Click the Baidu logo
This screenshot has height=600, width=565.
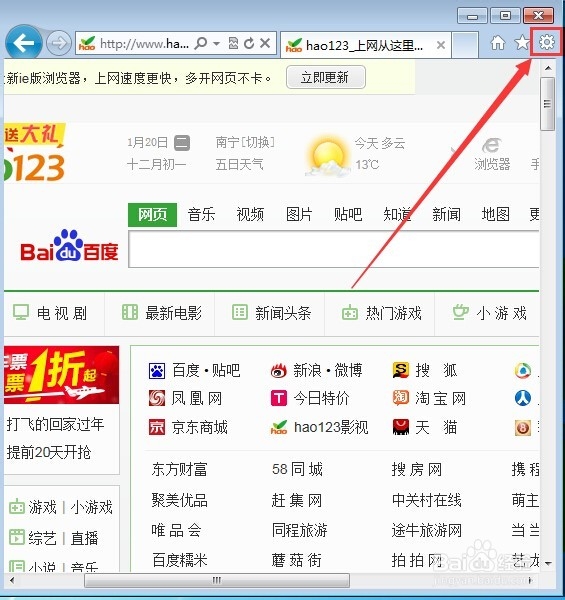(69, 246)
